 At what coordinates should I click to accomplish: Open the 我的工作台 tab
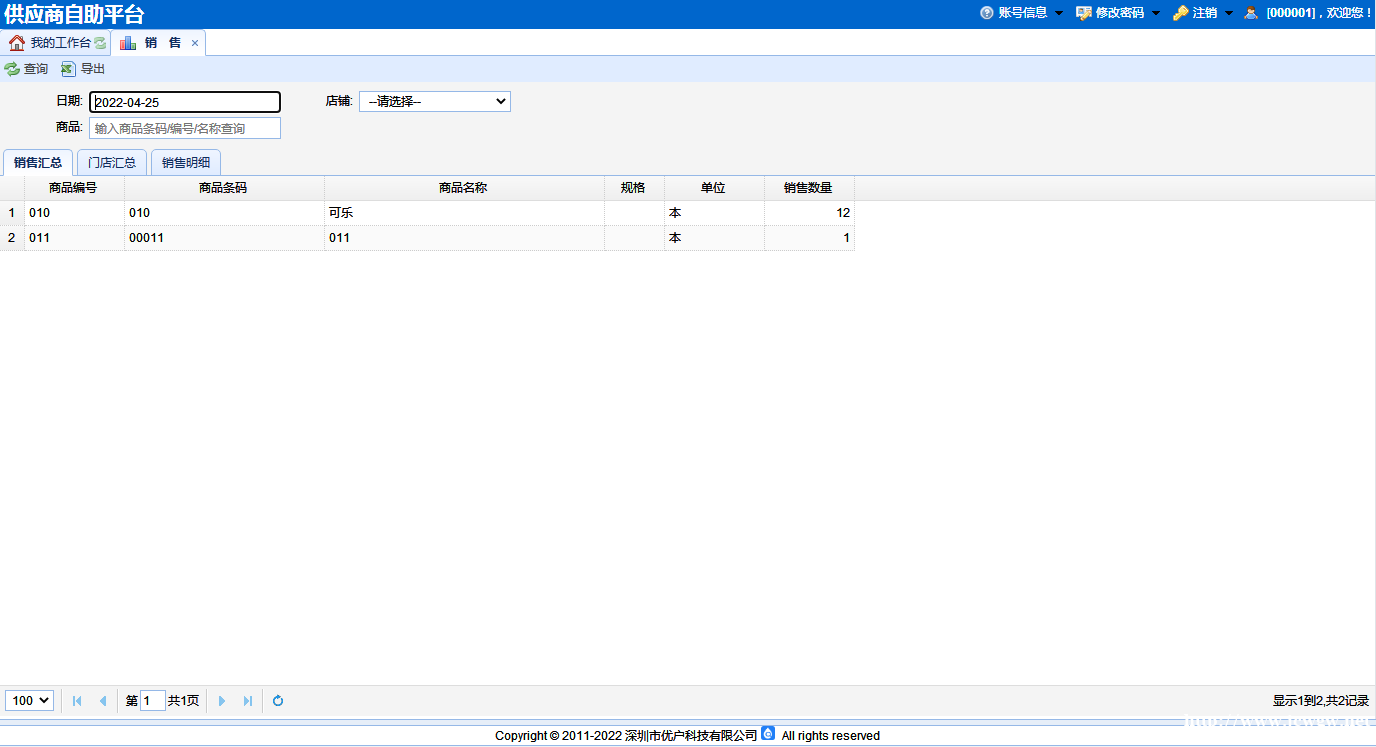(52, 43)
